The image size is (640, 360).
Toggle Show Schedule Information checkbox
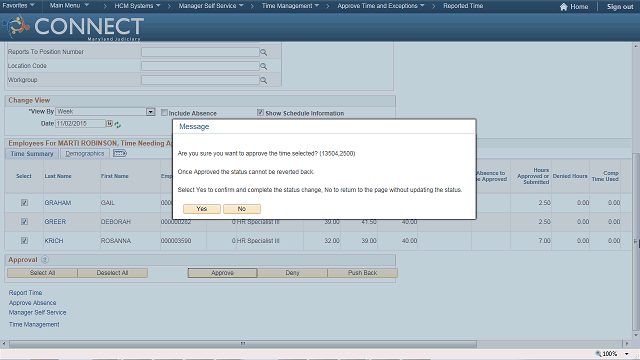pos(260,113)
